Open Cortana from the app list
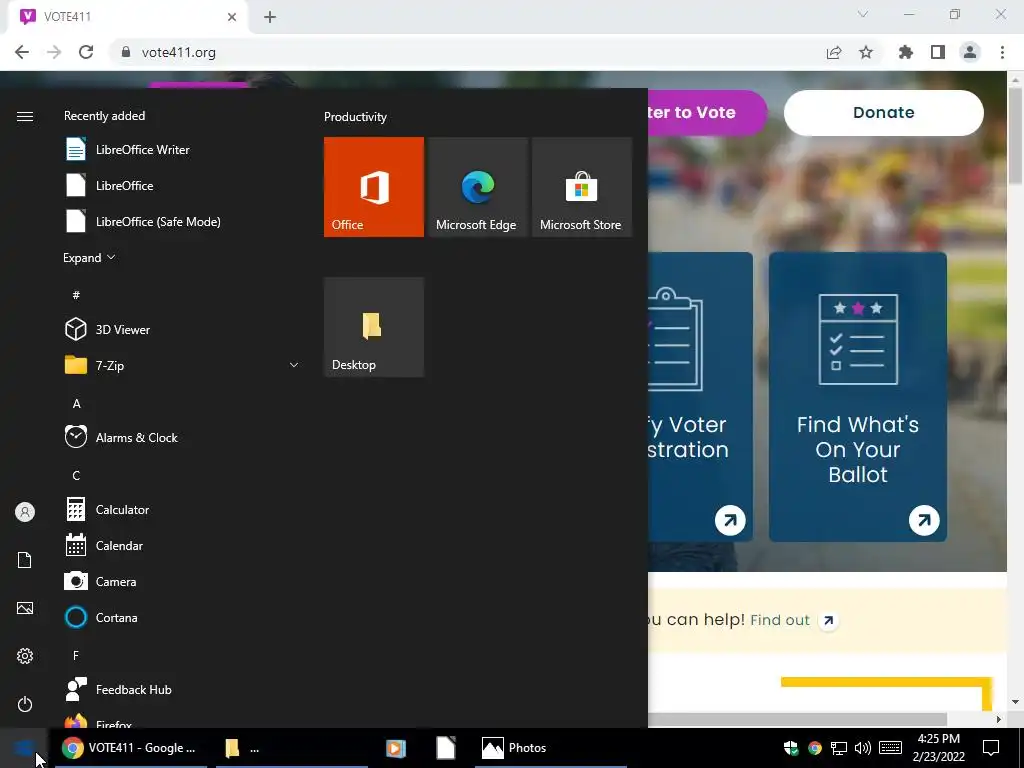This screenshot has width=1024, height=768. (x=182, y=617)
